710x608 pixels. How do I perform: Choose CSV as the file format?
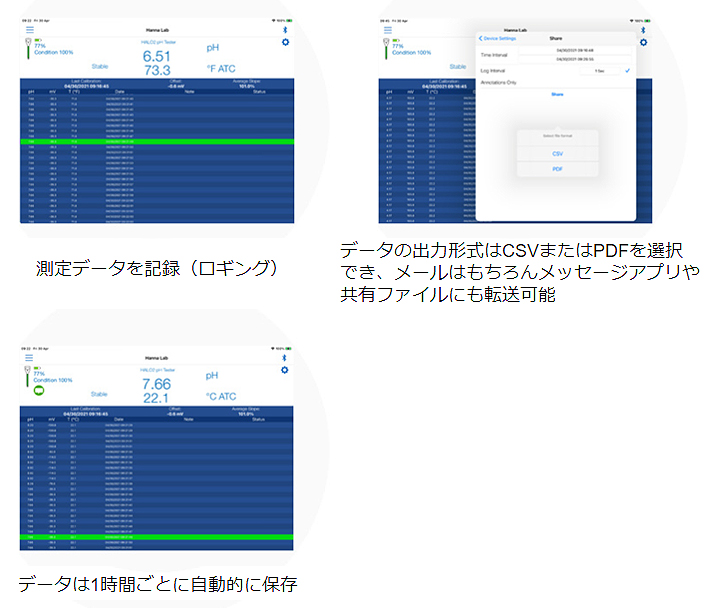click(x=557, y=154)
